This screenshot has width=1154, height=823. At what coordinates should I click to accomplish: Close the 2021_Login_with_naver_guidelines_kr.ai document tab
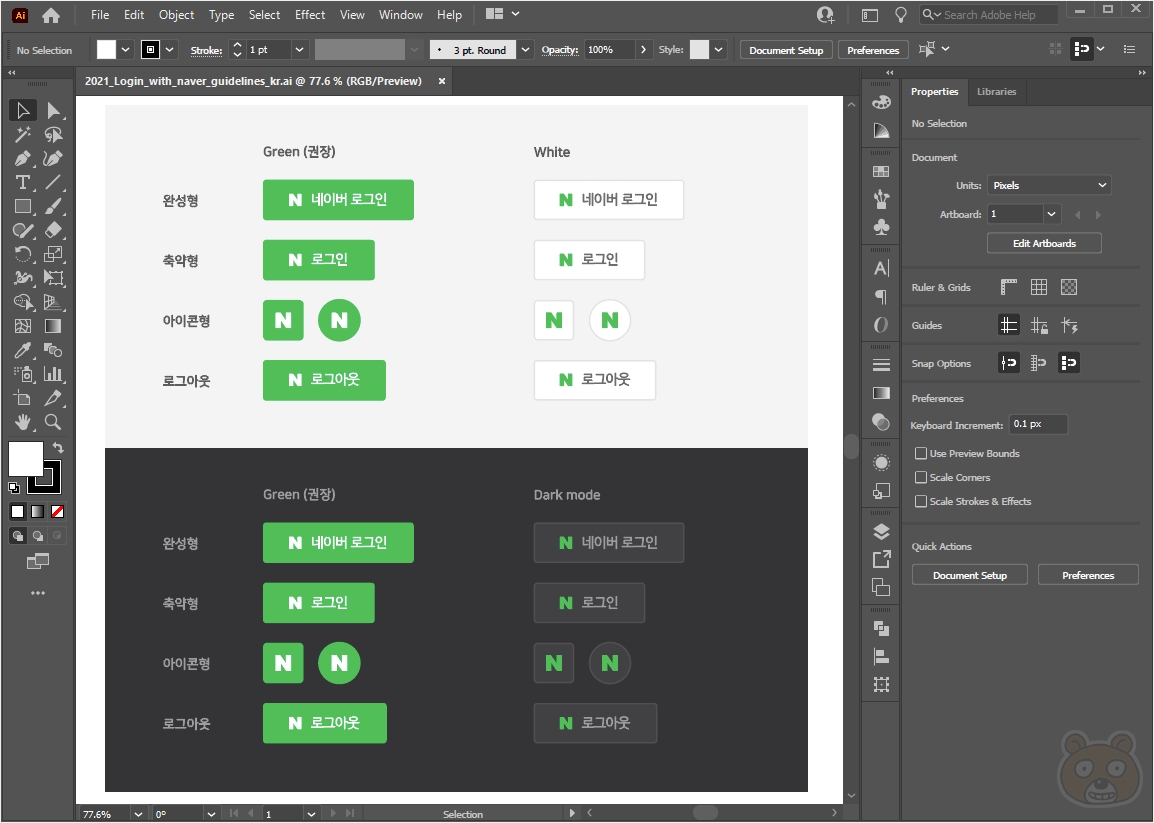[x=442, y=81]
